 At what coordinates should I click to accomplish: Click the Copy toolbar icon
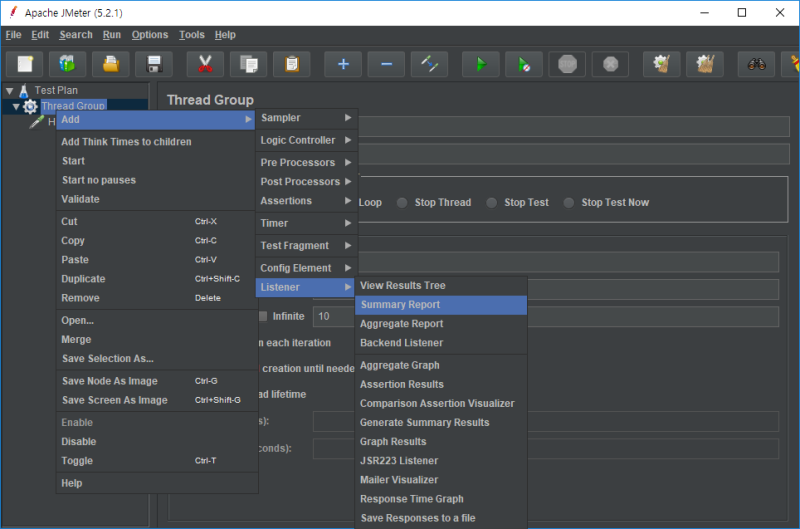point(248,64)
